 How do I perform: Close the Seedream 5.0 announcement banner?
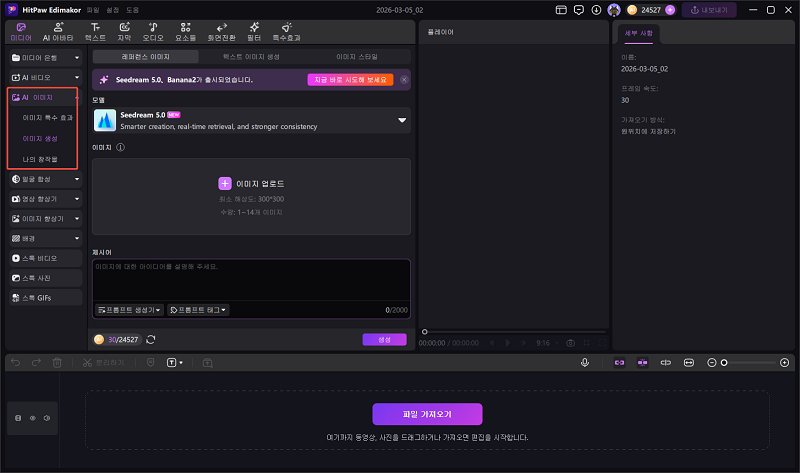tap(404, 80)
